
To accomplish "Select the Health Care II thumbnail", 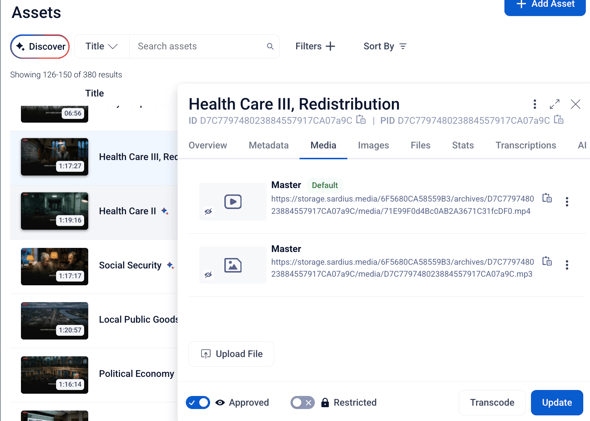I will click(55, 211).
